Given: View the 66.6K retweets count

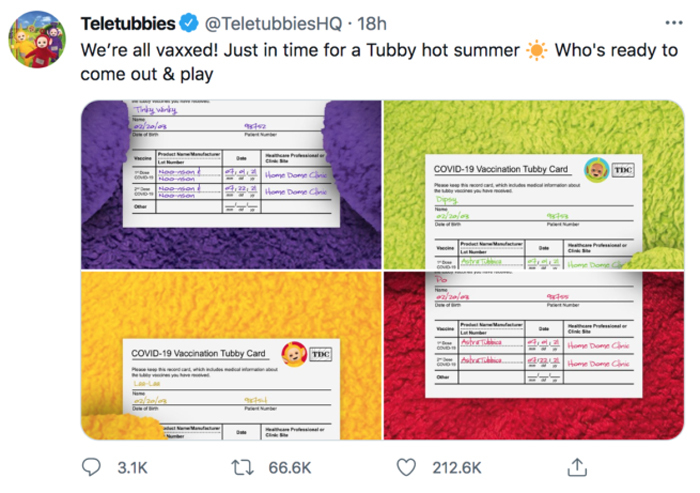Looking at the screenshot, I should (290, 467).
